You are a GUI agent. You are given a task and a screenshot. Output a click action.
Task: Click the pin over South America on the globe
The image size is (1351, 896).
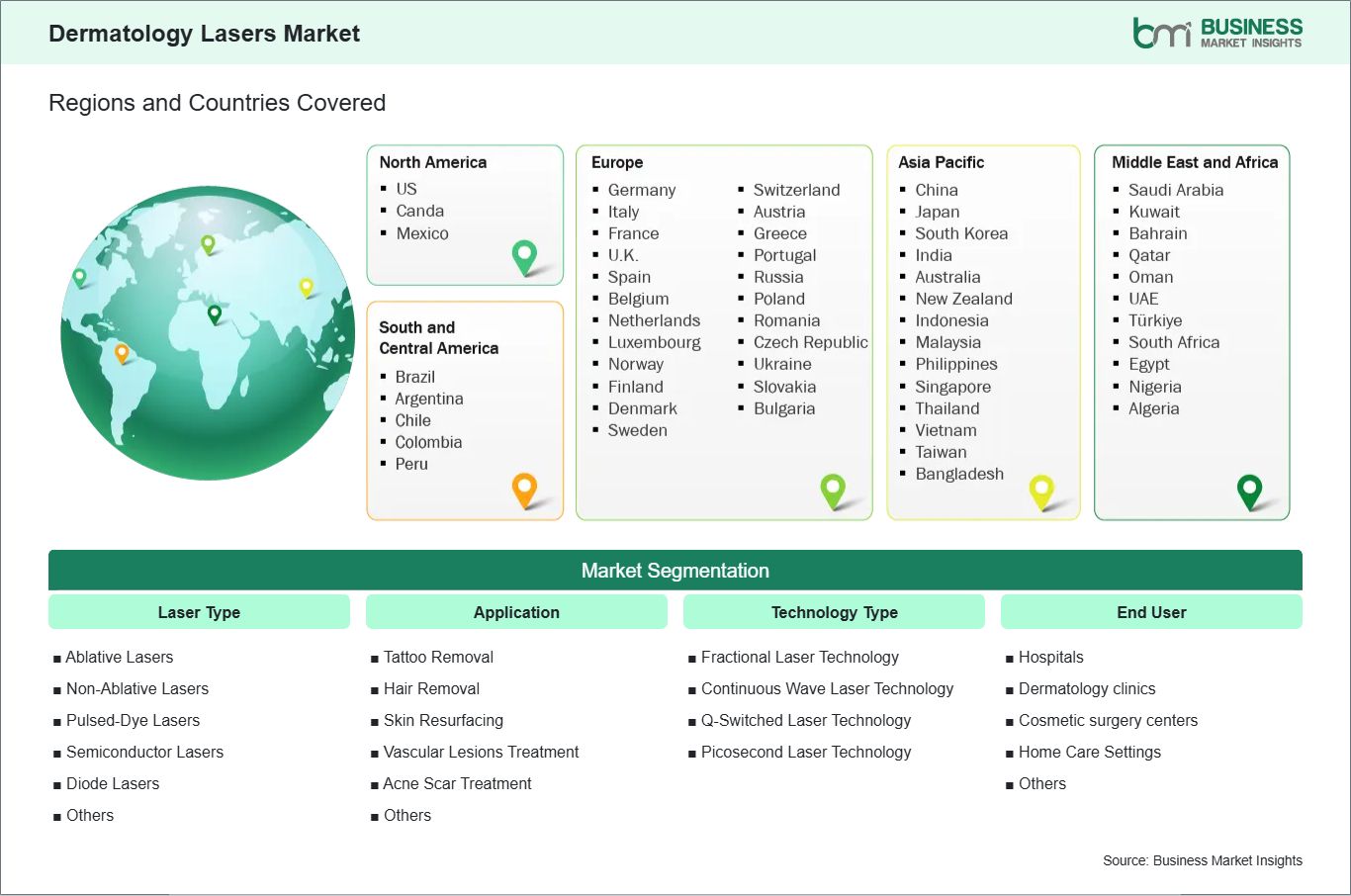click(x=123, y=350)
